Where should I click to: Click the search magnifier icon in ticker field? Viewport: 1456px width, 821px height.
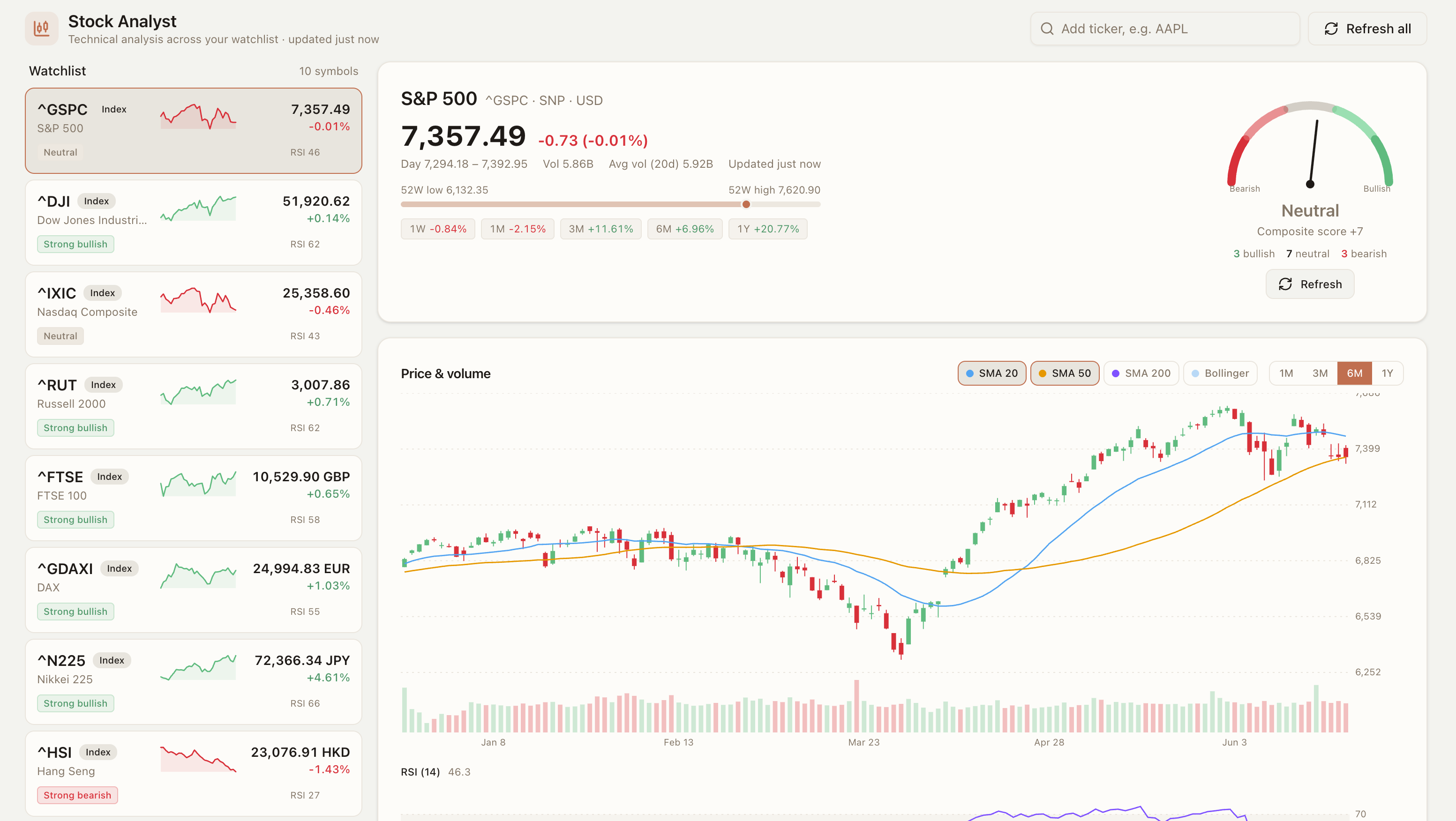pyautogui.click(x=1047, y=29)
